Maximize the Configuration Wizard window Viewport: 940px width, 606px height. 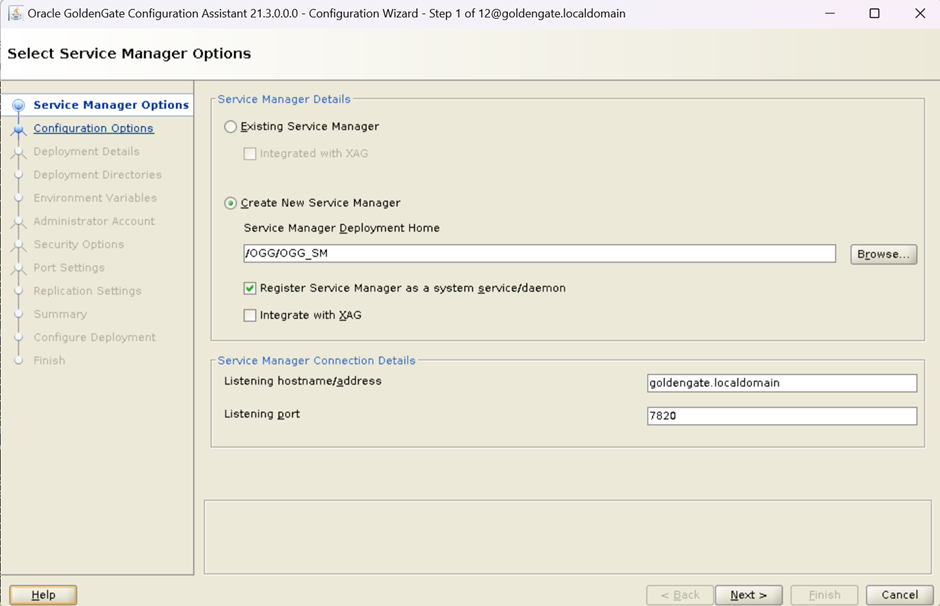click(x=874, y=14)
